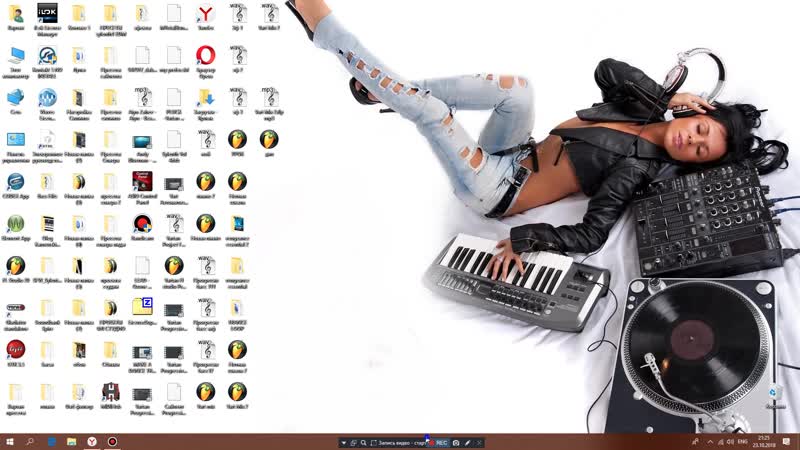
Task: Open File Explorer from the taskbar
Action: (71, 441)
